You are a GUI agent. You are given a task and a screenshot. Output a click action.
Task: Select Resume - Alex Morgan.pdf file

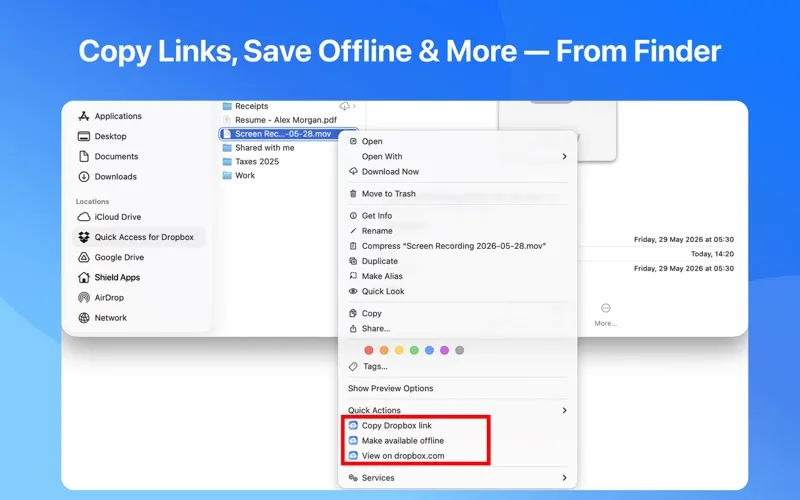point(280,120)
